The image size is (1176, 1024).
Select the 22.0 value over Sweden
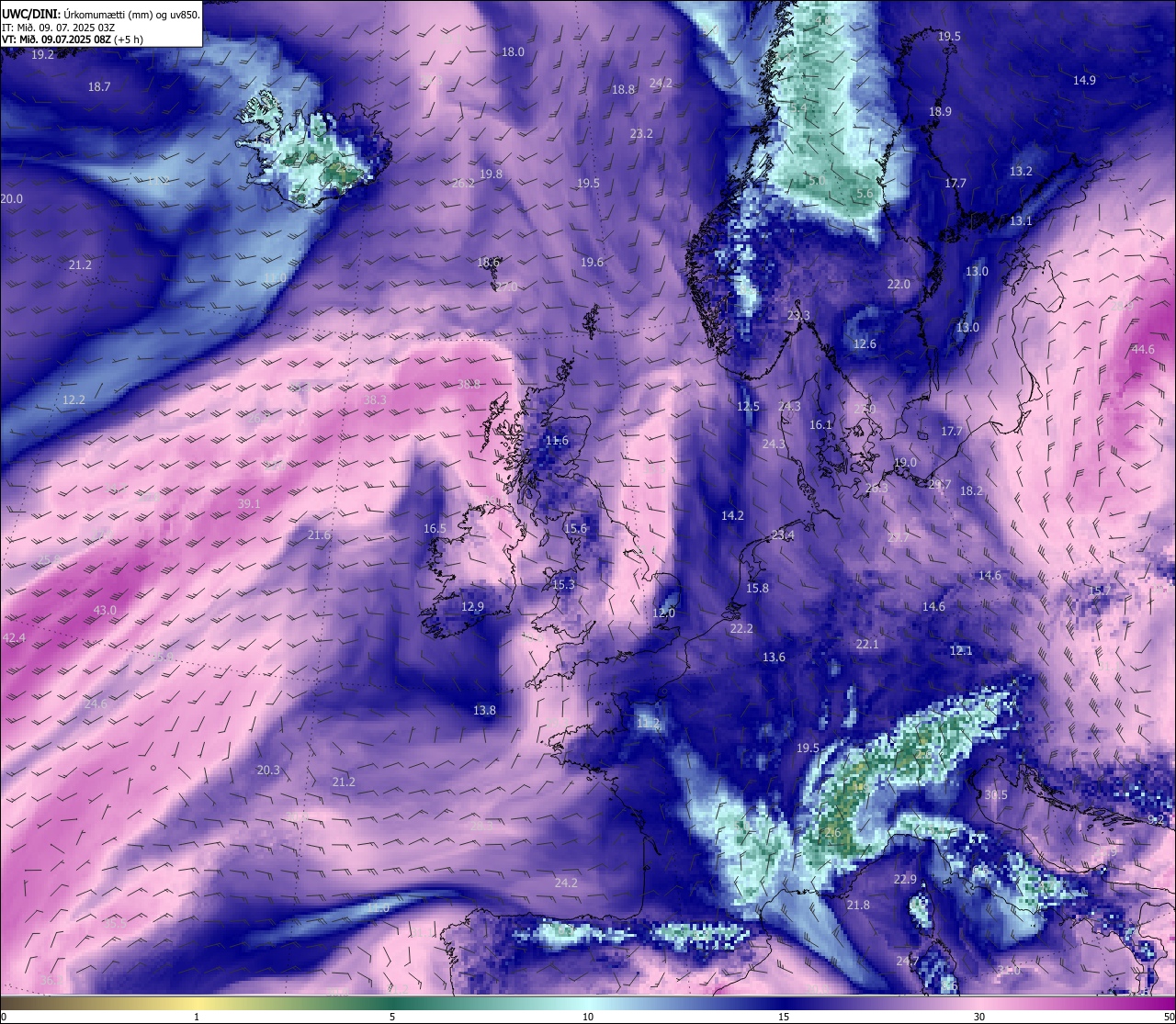coord(899,285)
